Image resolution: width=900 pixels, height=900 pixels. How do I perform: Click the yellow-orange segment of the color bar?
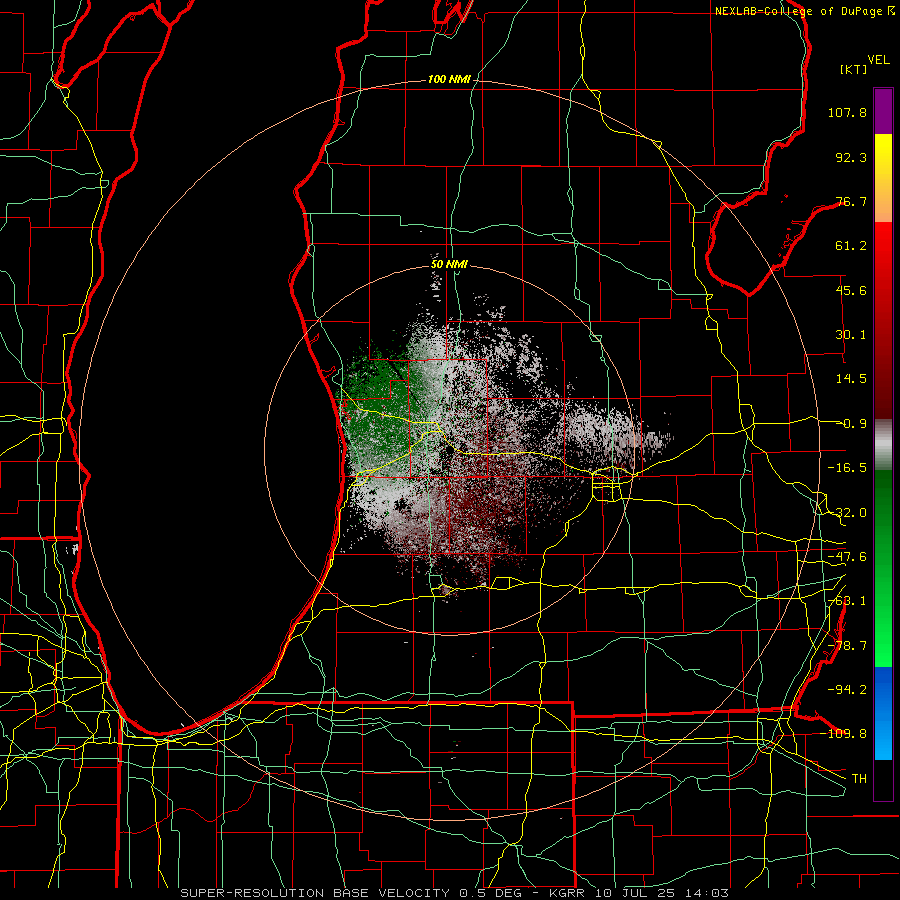tap(883, 178)
